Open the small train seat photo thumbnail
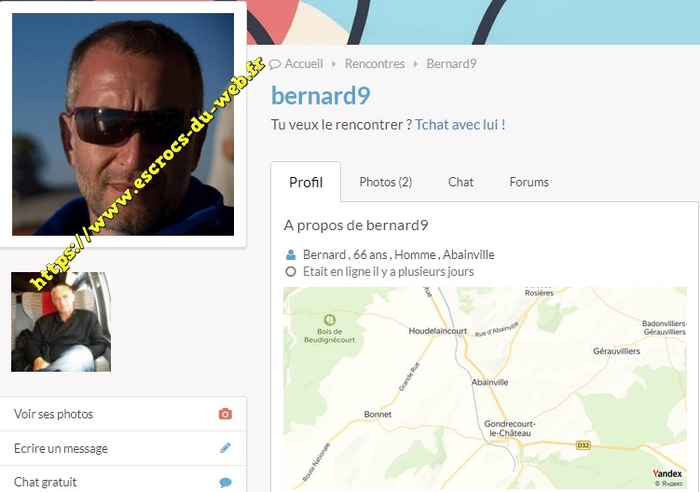Image resolution: width=700 pixels, height=492 pixels. (61, 322)
